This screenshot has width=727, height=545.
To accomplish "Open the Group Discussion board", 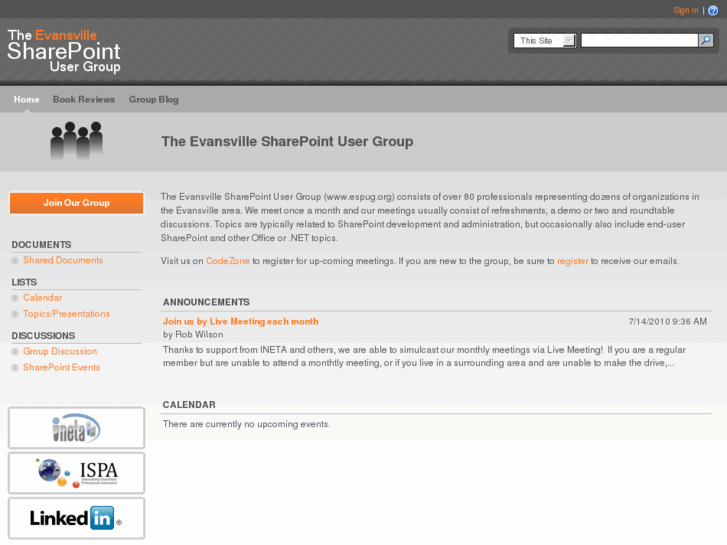I will coord(60,351).
